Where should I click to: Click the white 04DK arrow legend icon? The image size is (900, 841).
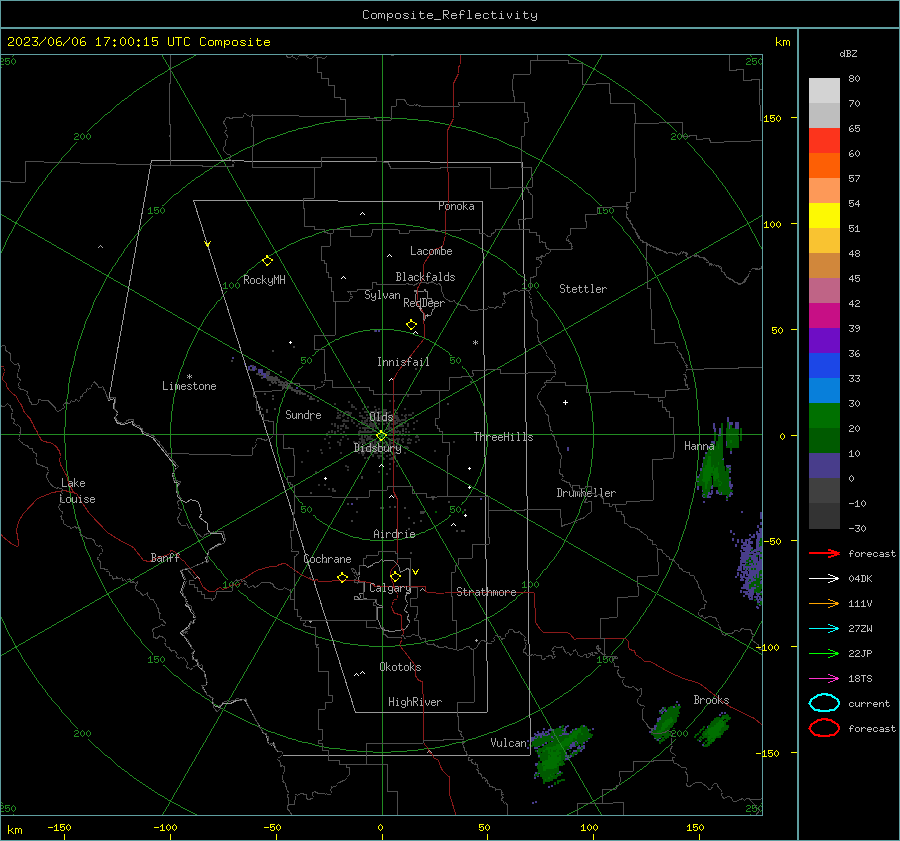click(x=824, y=578)
